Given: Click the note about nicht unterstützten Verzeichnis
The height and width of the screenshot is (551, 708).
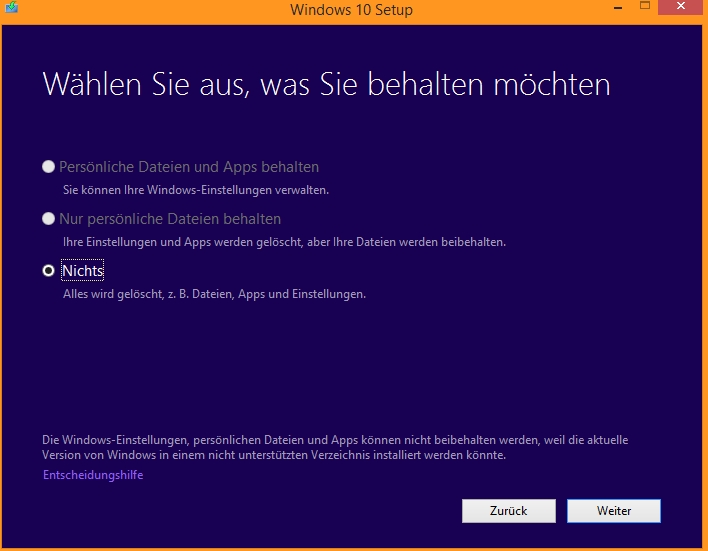Looking at the screenshot, I should coord(335,447).
